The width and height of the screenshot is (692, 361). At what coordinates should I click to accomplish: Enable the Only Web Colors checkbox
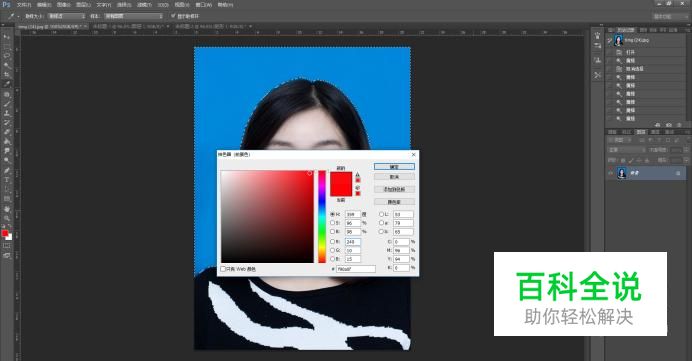[223, 269]
